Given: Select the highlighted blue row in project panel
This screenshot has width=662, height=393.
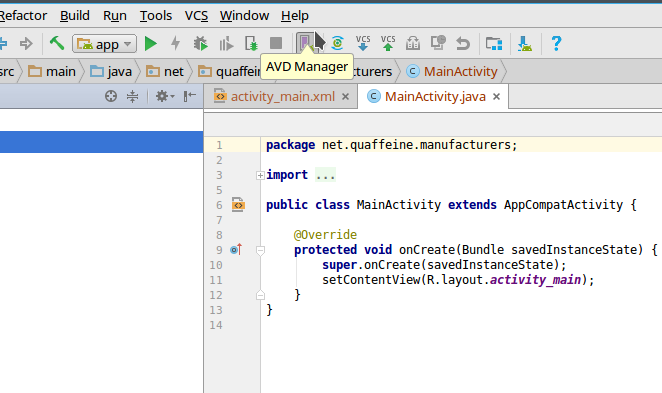Looking at the screenshot, I should [101, 142].
